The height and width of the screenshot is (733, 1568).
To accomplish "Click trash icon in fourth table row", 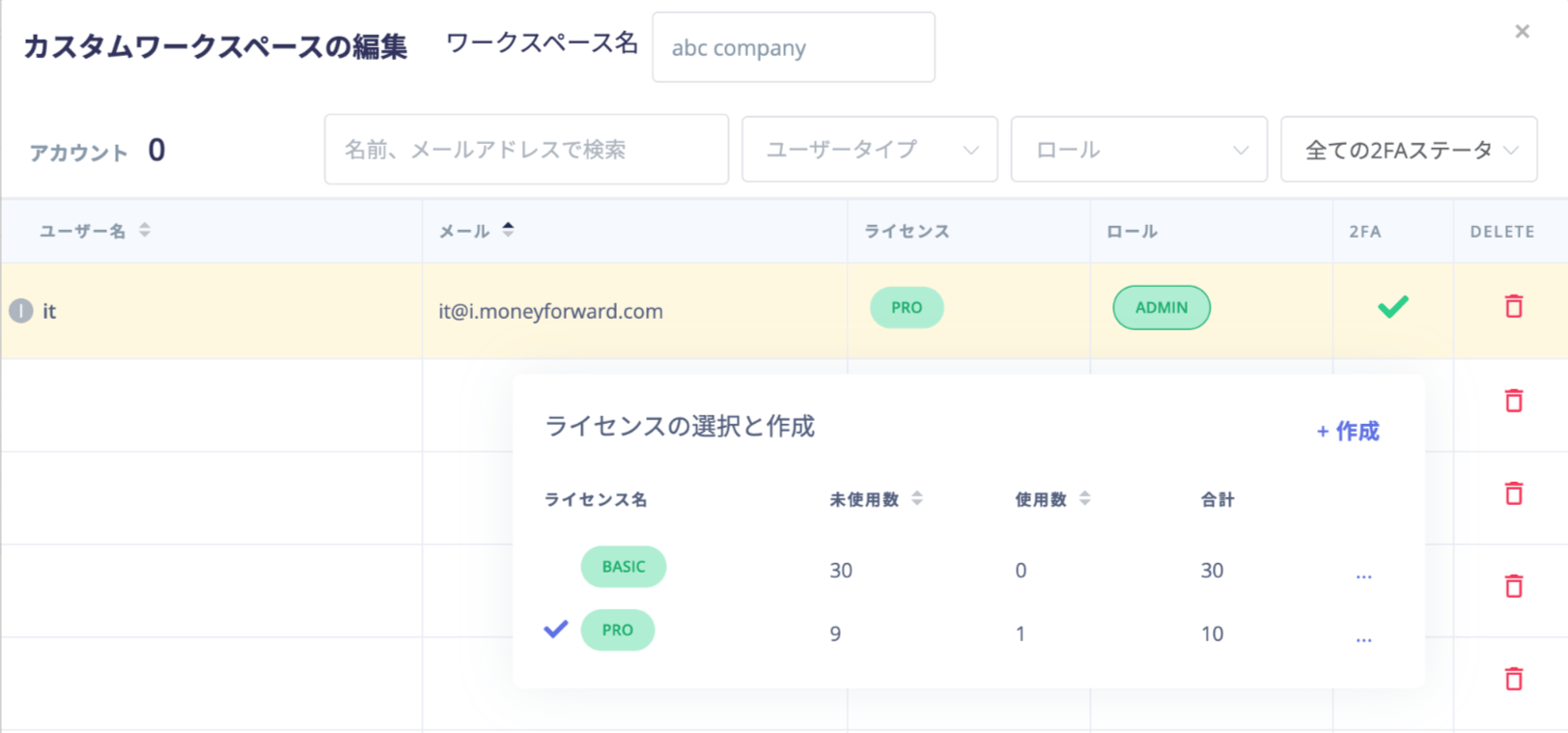I will (1514, 585).
